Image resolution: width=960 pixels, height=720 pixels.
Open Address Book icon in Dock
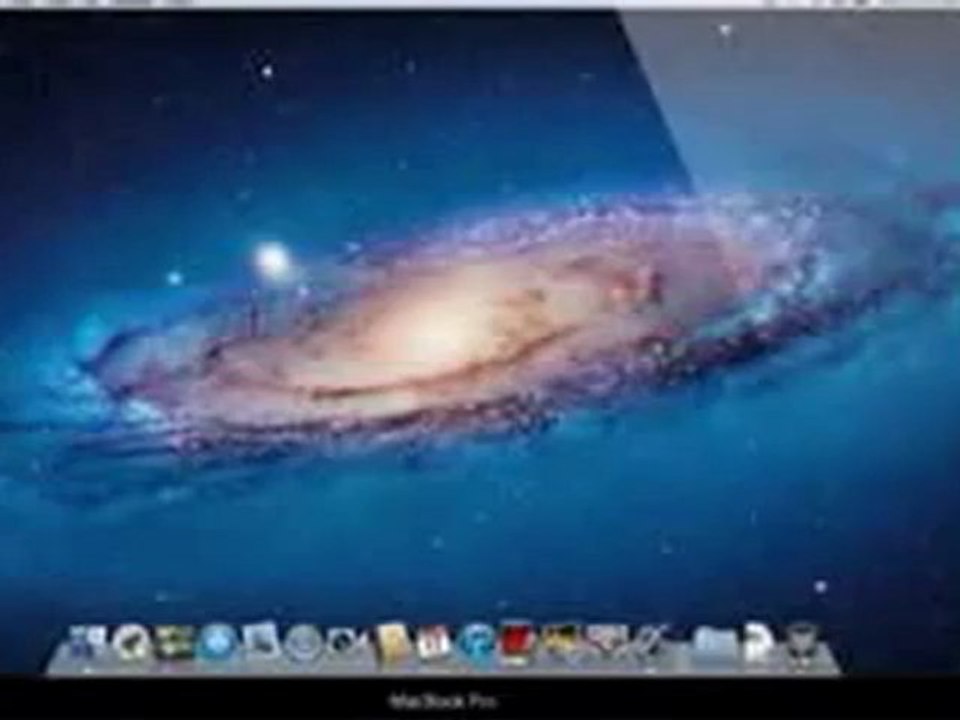pos(391,642)
